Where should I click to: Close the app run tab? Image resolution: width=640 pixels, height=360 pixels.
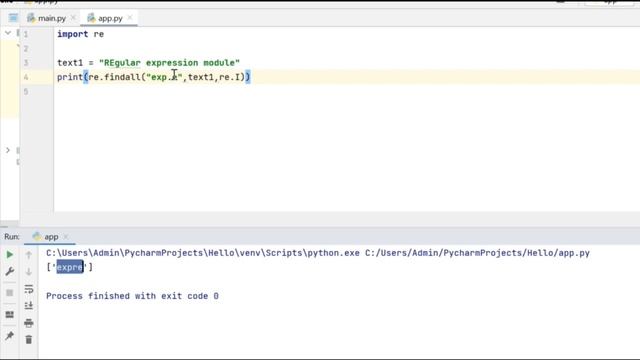coord(66,237)
